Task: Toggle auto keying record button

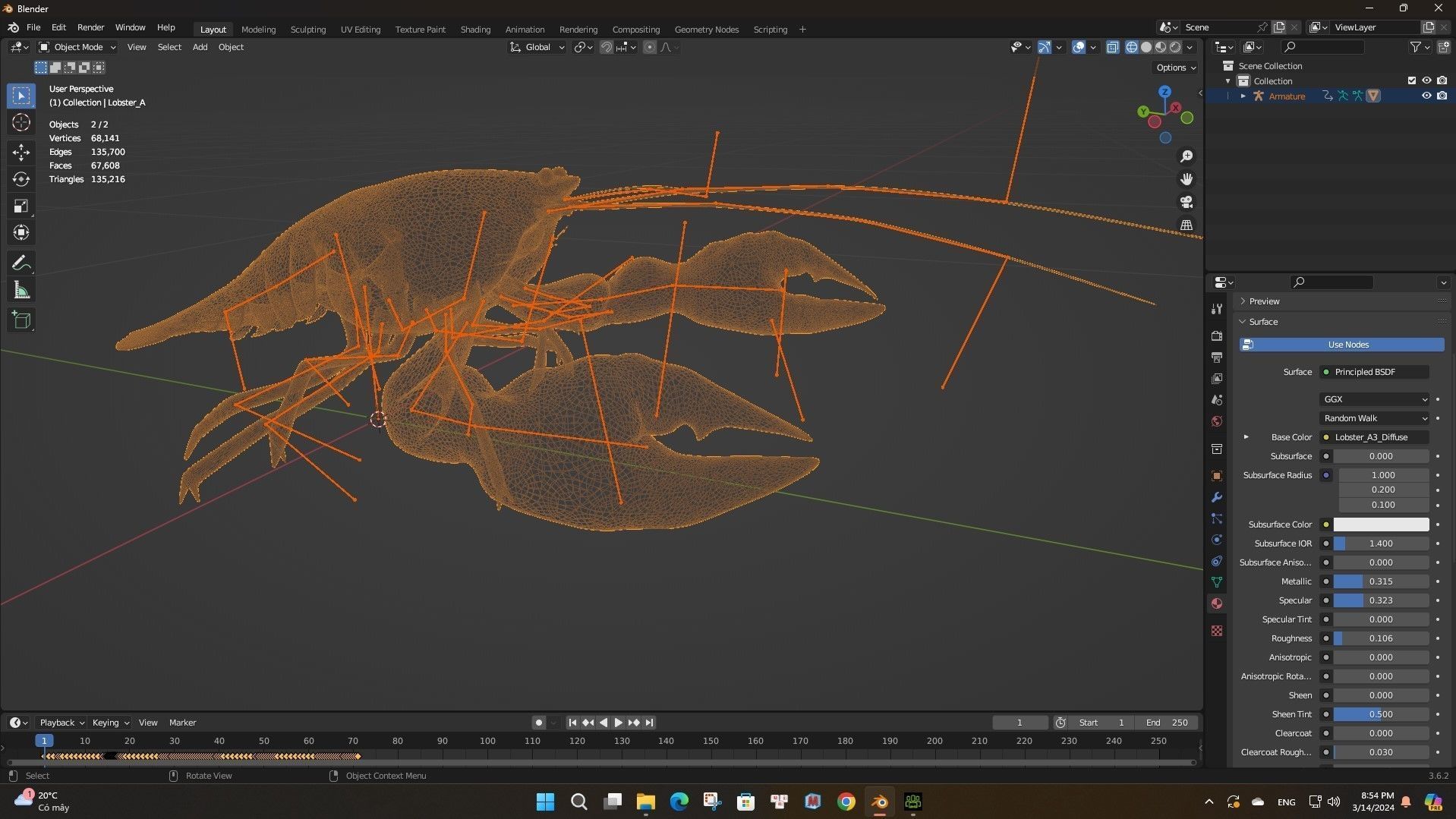Action: pos(538,723)
